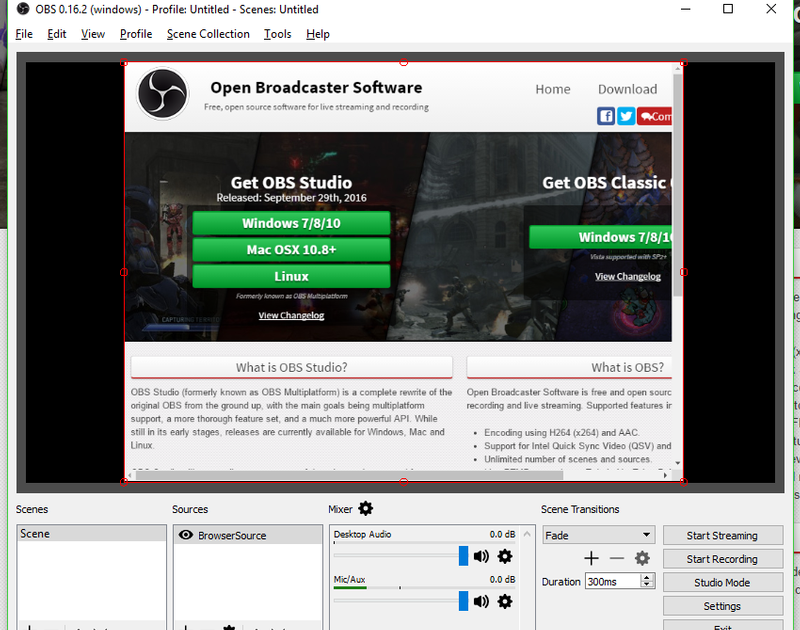Click the Linux download button

click(291, 276)
